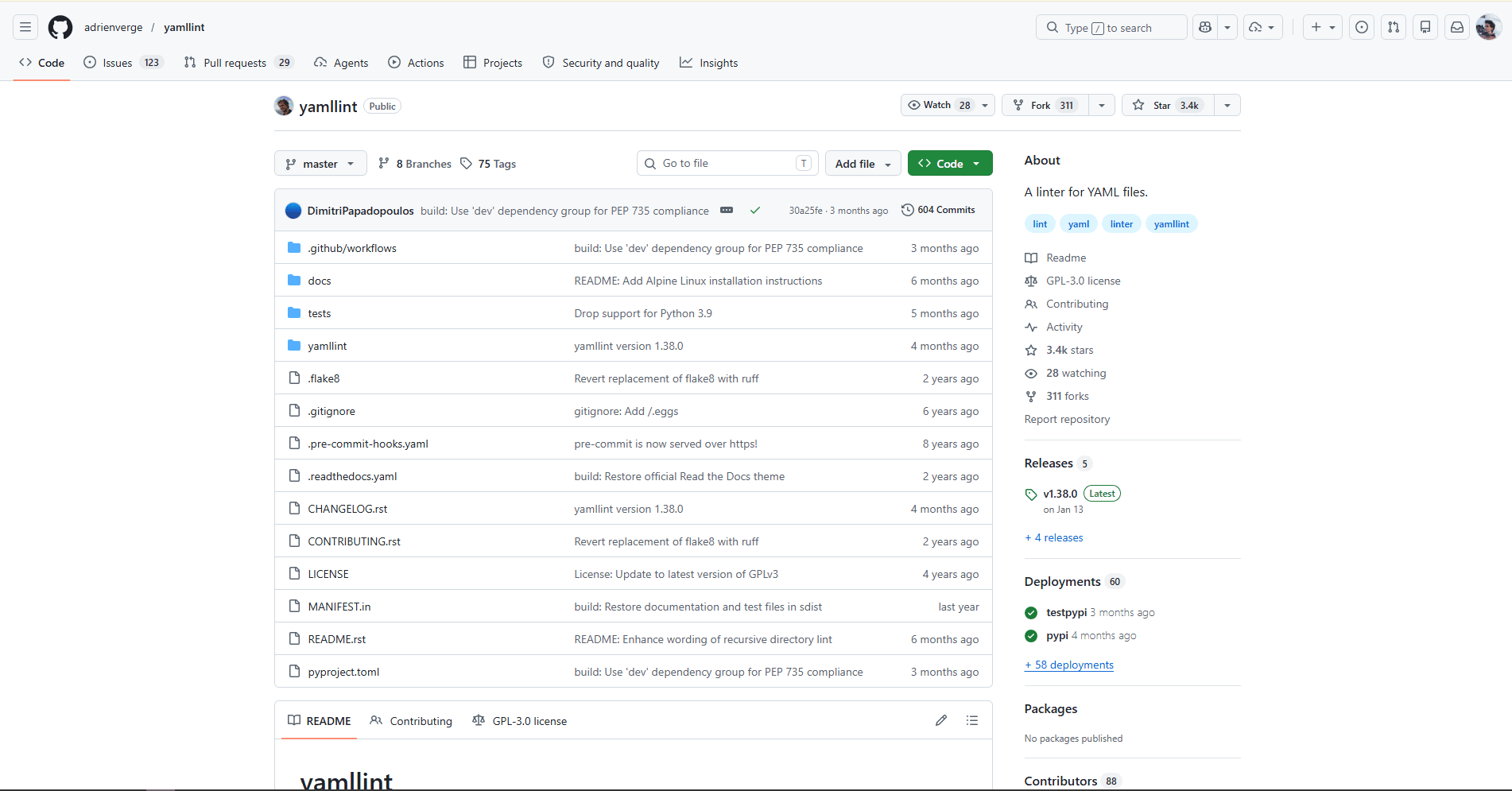This screenshot has width=1512, height=791.
Task: Click DimitriPapadopoulos author avatar
Action: point(293,211)
